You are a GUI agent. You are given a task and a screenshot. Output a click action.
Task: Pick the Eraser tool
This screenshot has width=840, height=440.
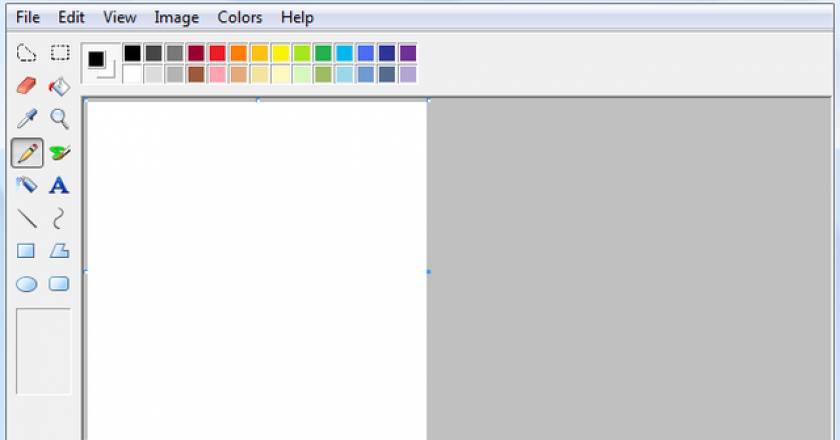(x=26, y=86)
